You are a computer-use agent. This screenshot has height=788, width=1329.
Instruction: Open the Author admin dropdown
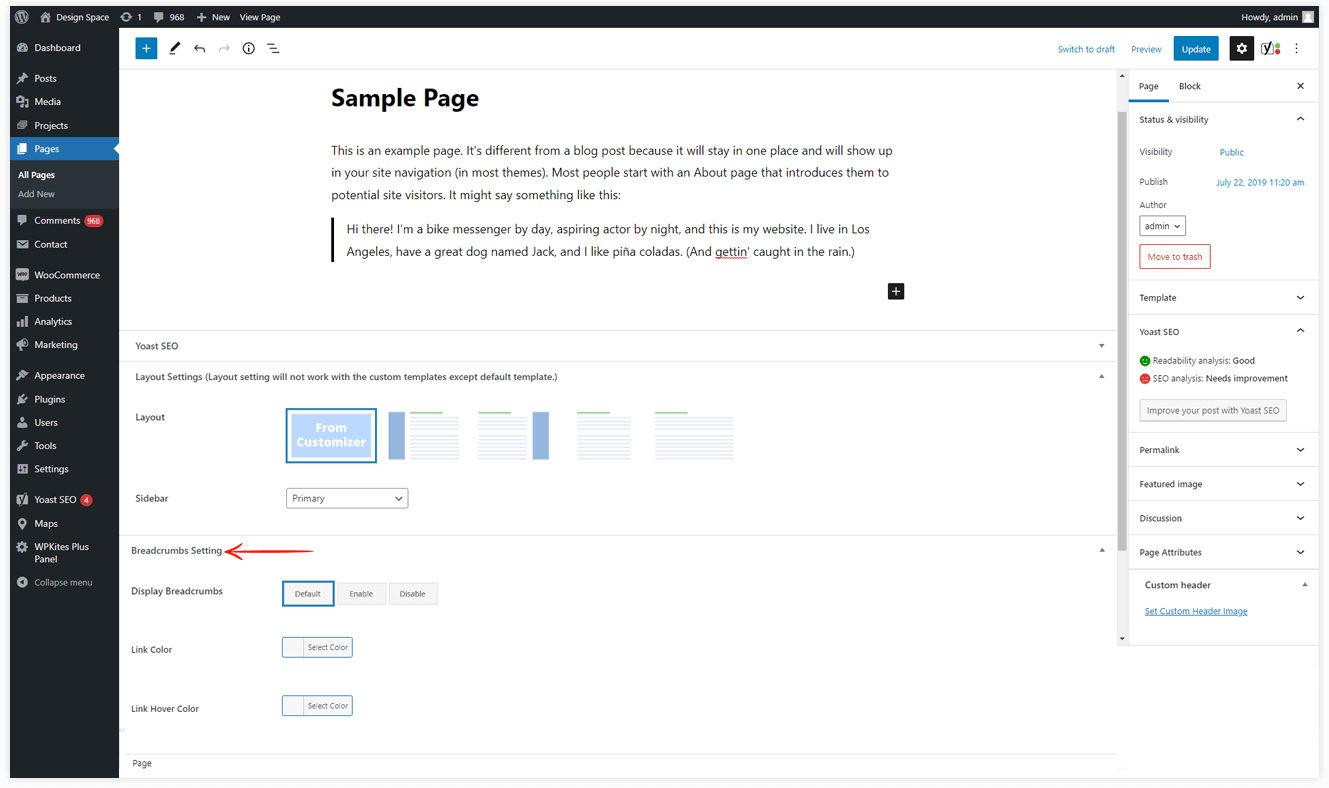point(1162,226)
